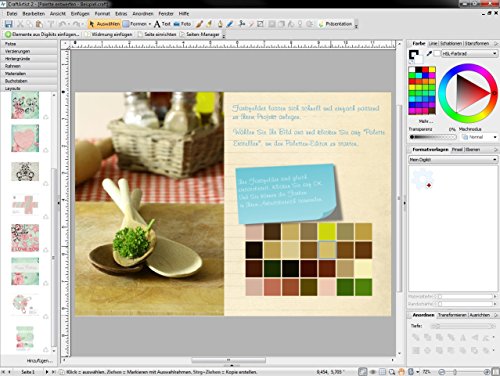Screen dimensions: 500x376
Task: Click Seiten Manager button
Action: (200, 34)
